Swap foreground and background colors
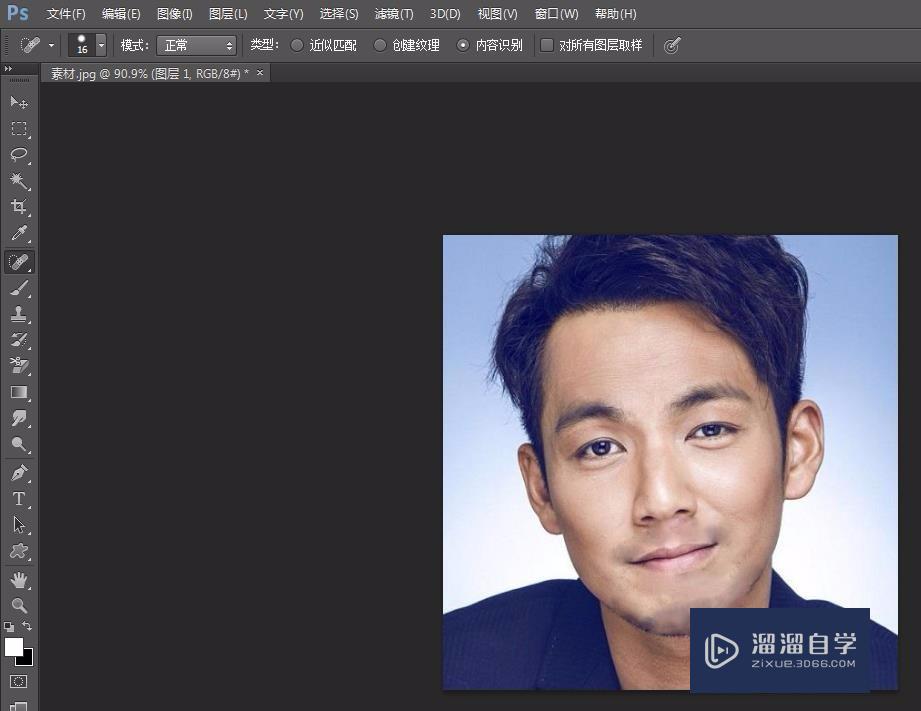This screenshot has width=921, height=711. click(x=27, y=626)
